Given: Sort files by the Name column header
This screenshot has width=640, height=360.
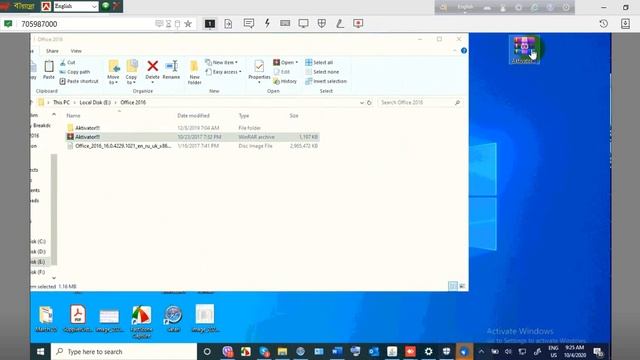Looking at the screenshot, I should click(73, 116).
